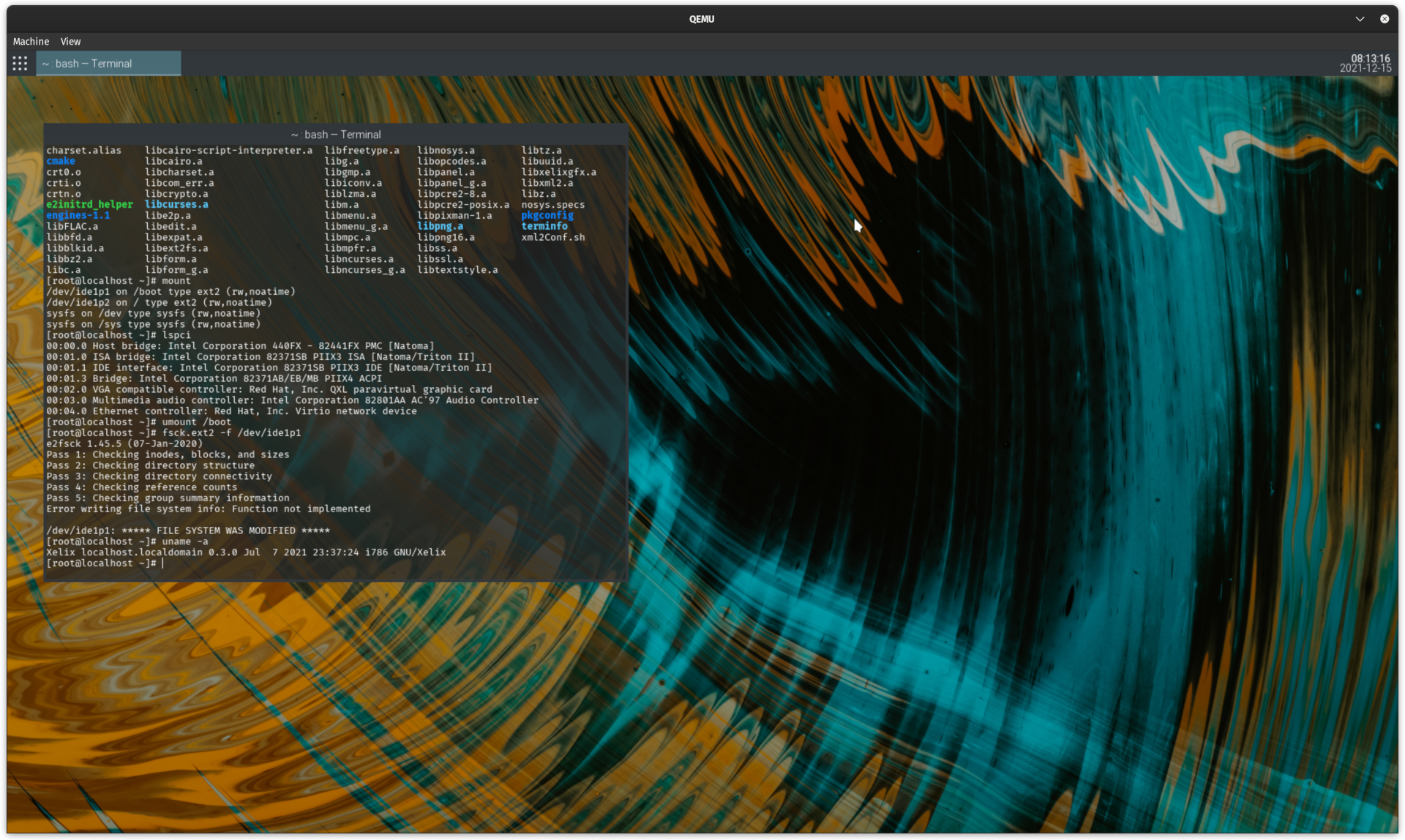Click the pkgconfig directory name
Image resolution: width=1405 pixels, height=840 pixels.
[547, 215]
